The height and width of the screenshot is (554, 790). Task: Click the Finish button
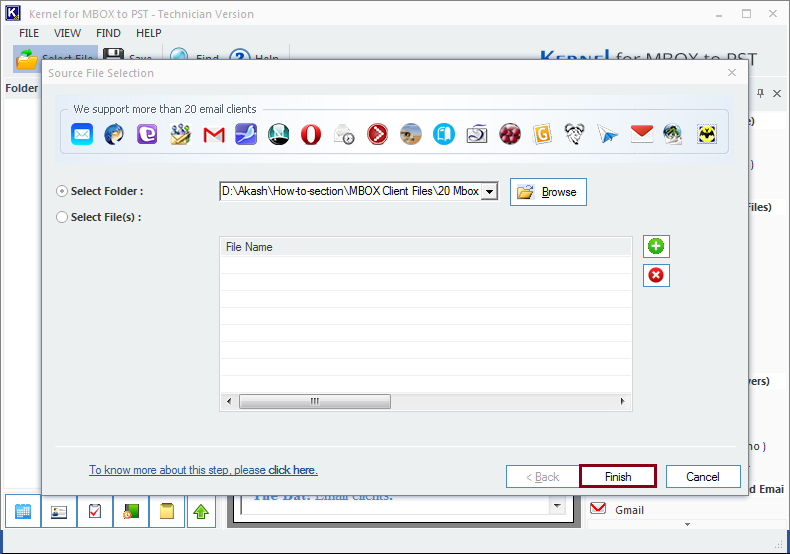(618, 476)
